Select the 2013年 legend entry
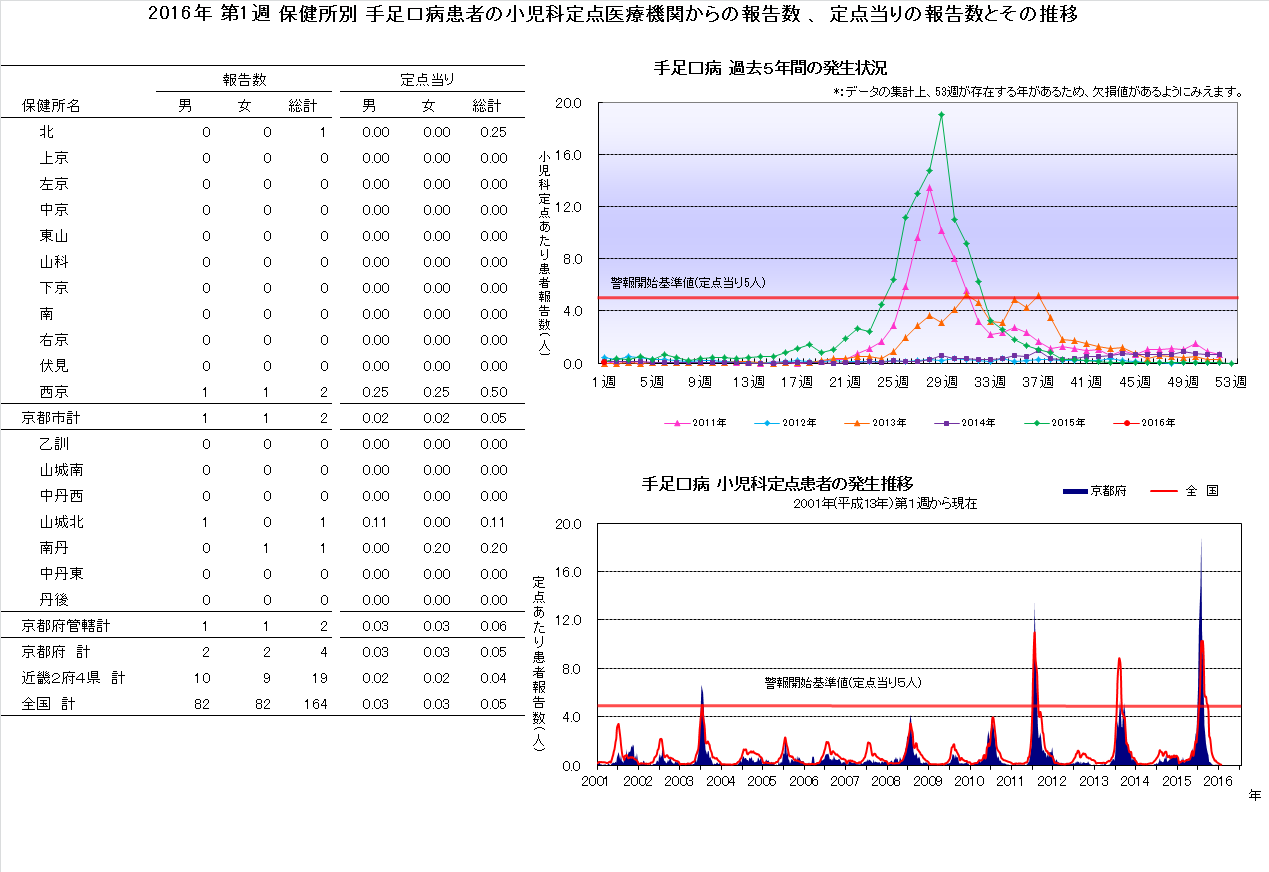Viewport: 1269px width, 872px height. coord(875,423)
